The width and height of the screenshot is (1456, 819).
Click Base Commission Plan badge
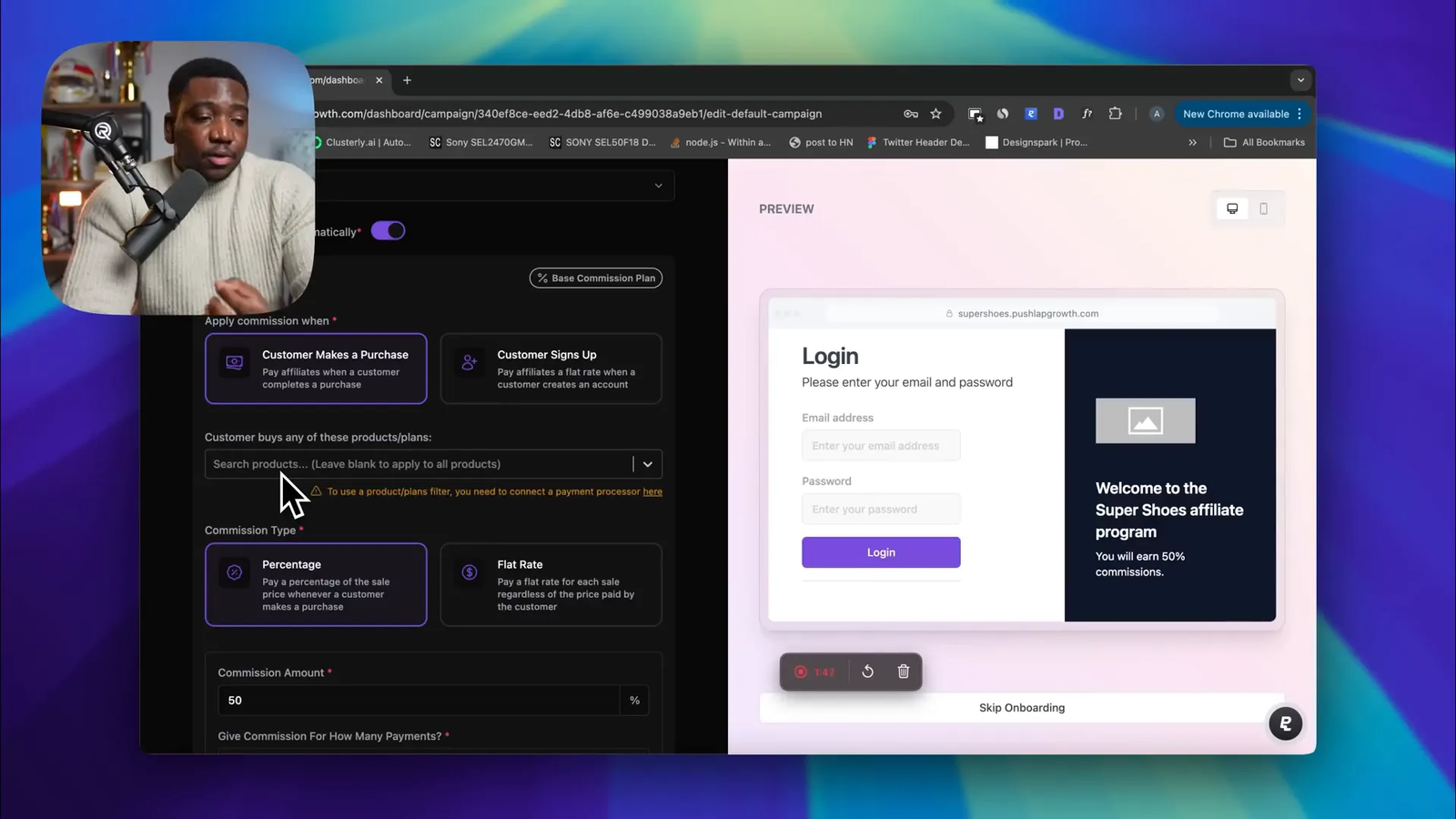tap(596, 278)
